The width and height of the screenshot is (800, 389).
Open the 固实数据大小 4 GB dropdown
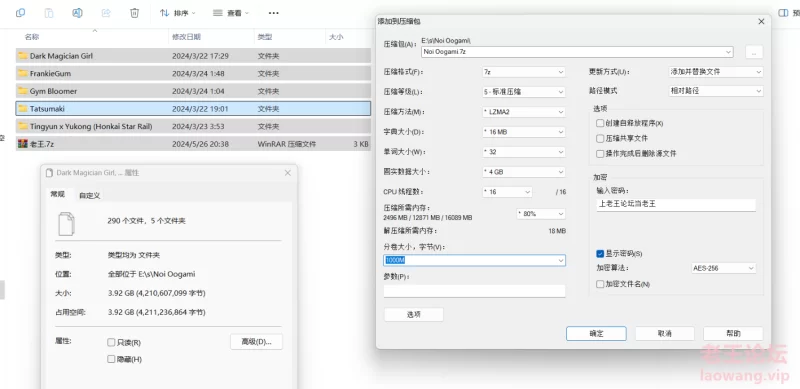pyautogui.click(x=523, y=172)
